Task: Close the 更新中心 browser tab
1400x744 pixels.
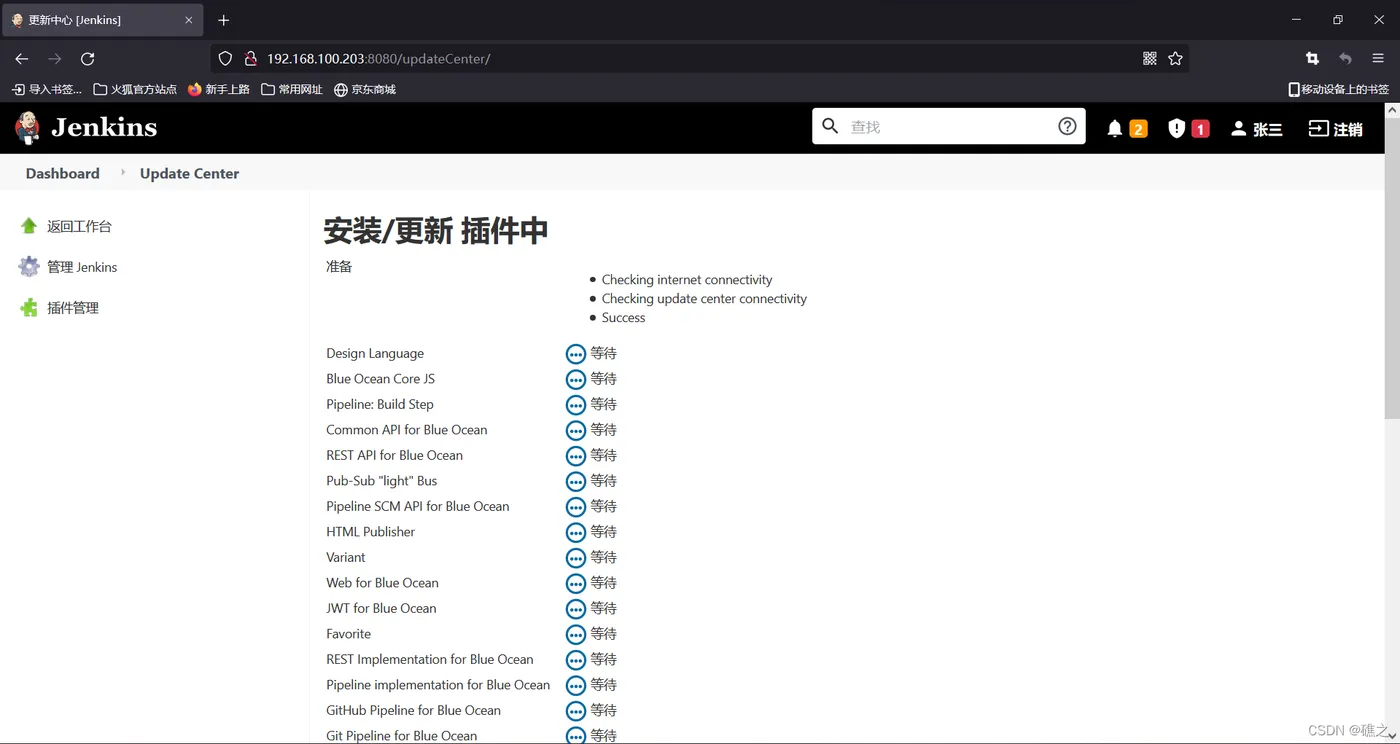Action: coord(189,20)
